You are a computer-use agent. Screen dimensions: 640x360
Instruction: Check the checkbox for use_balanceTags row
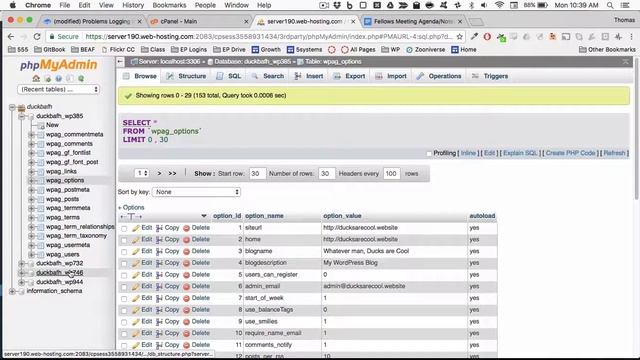tap(124, 311)
